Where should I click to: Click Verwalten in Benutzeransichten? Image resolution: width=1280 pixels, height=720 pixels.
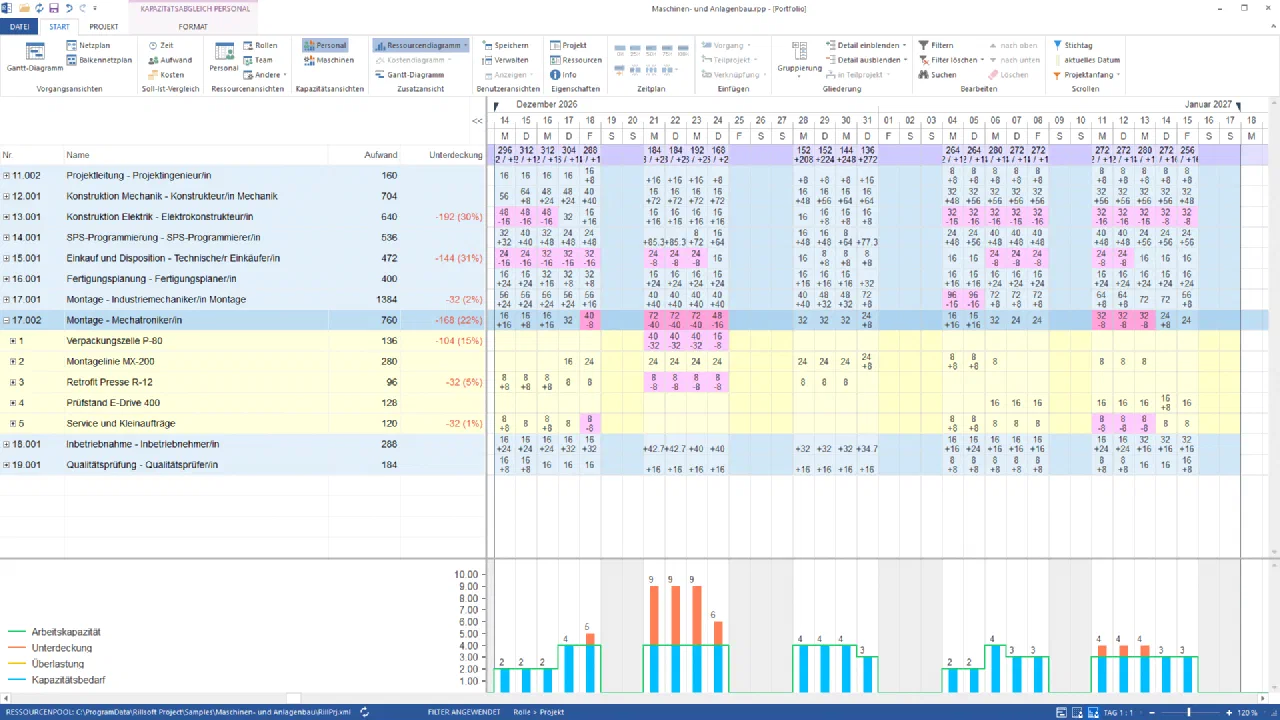click(x=505, y=60)
